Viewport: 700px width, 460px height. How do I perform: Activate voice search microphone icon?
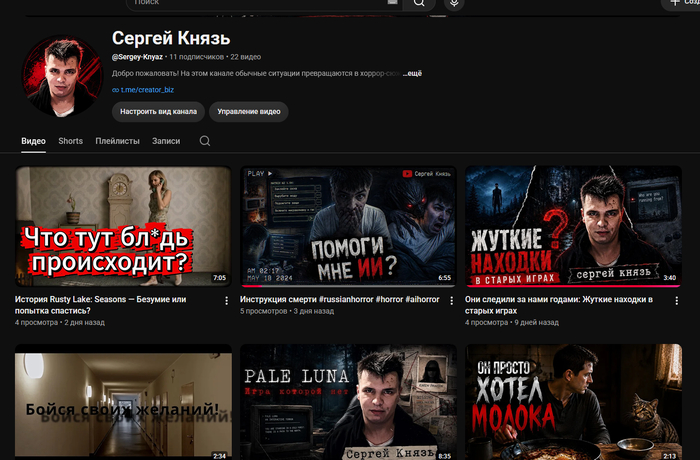click(x=454, y=3)
